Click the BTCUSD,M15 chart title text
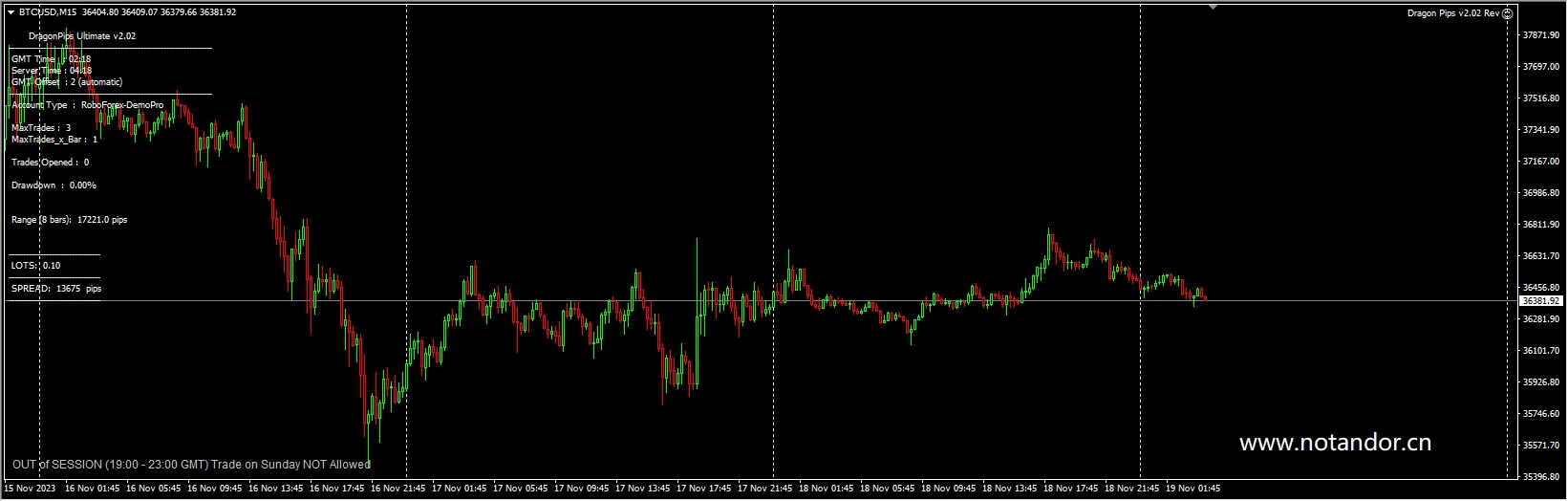This screenshot has width=1568, height=501. click(x=49, y=12)
